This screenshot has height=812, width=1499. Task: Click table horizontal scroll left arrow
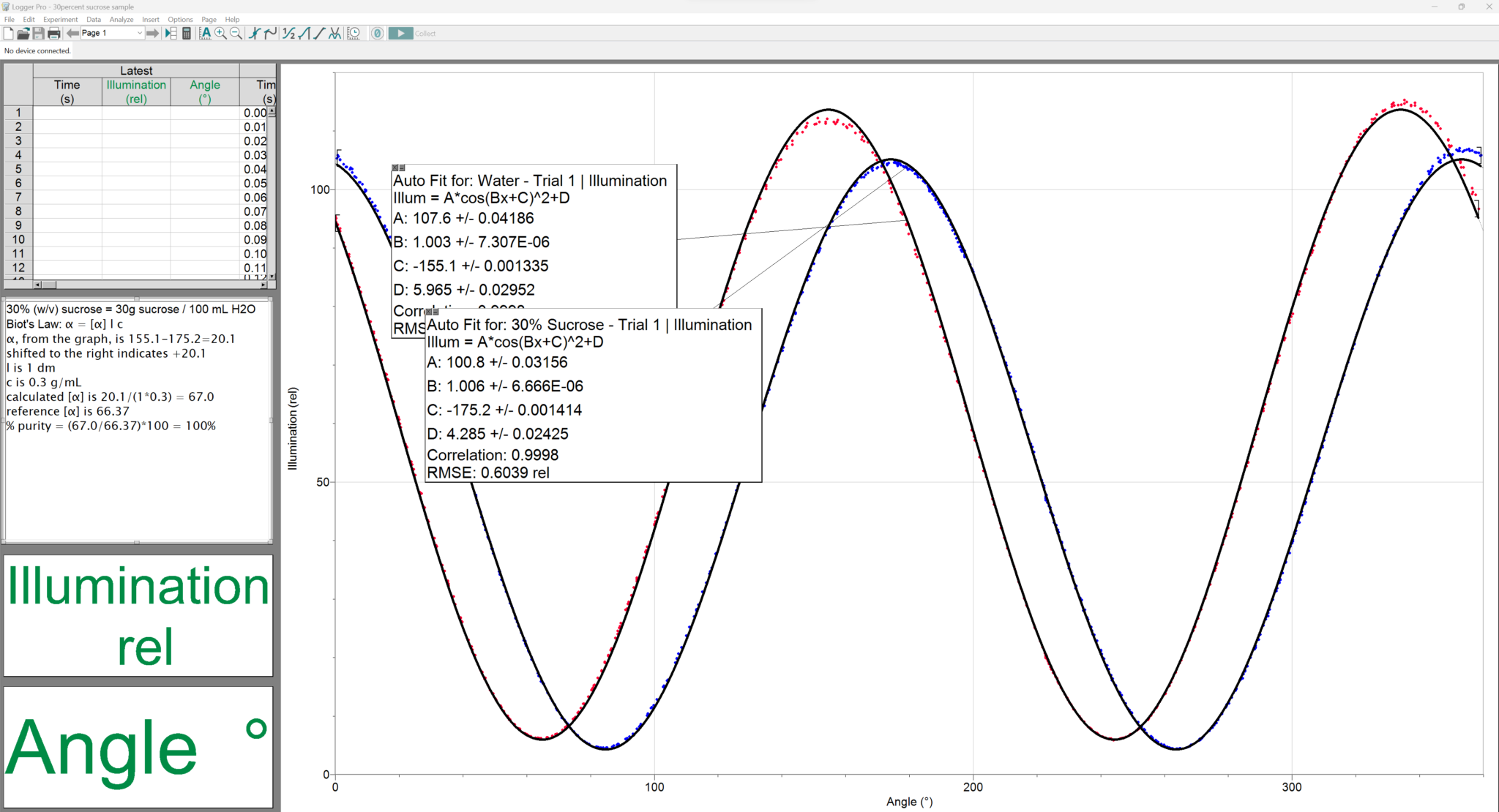[x=38, y=285]
